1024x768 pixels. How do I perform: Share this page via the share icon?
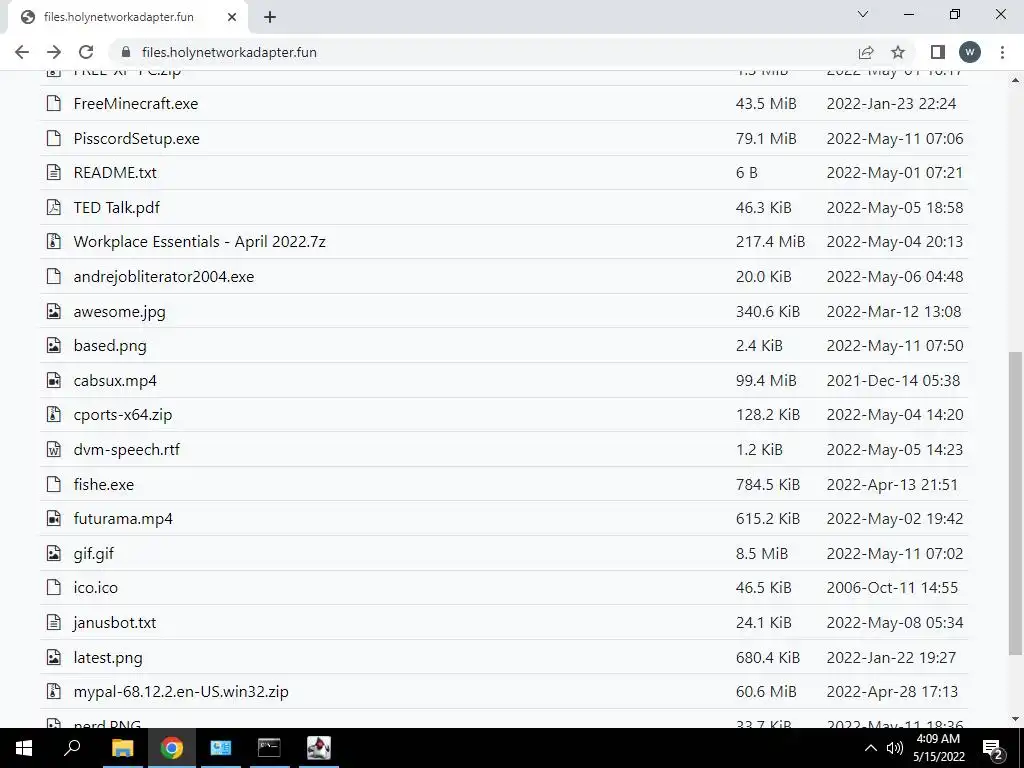click(866, 52)
